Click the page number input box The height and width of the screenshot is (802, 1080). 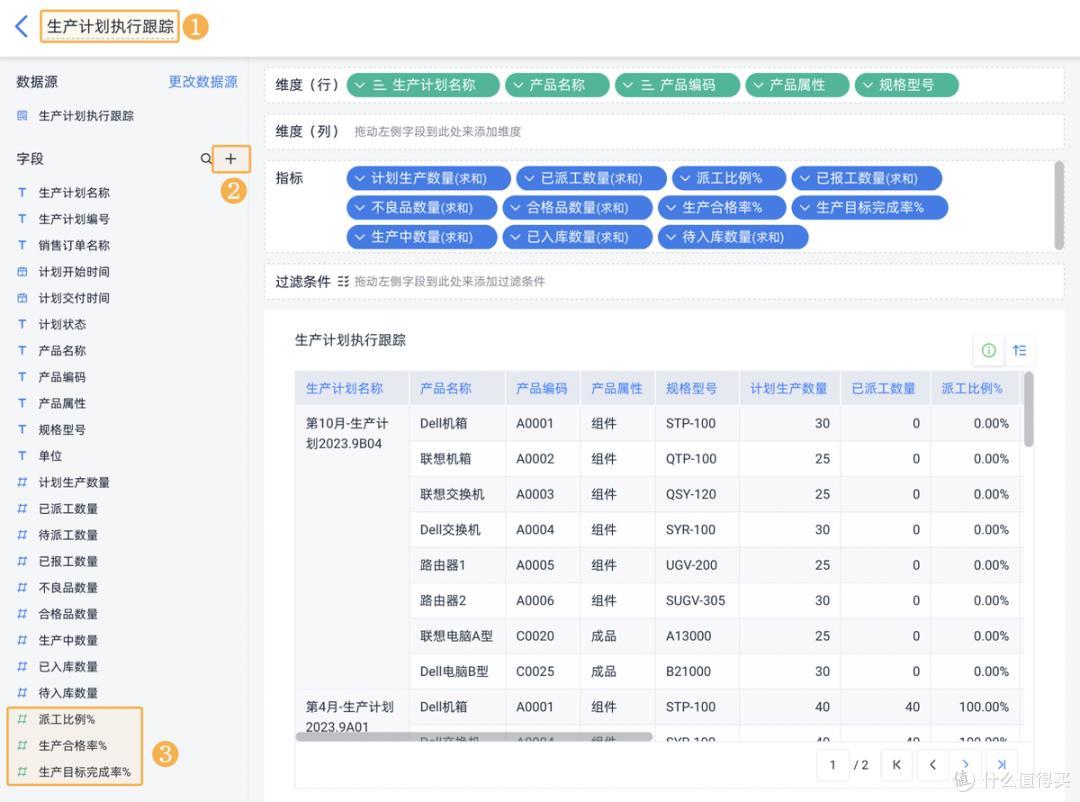(x=832, y=765)
